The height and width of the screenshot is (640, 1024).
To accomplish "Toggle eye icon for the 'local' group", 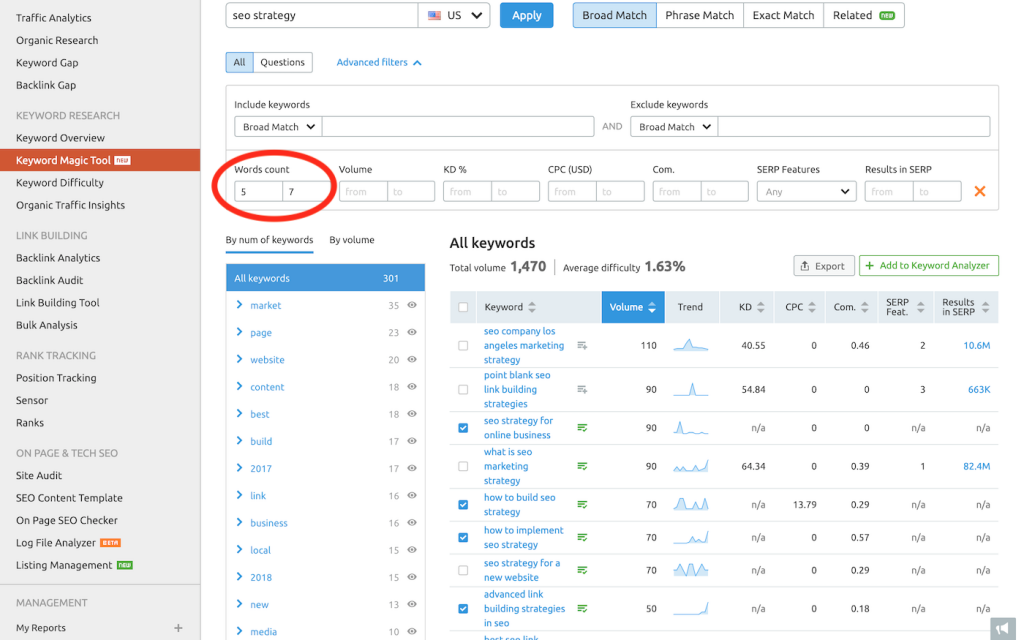I will 412,550.
